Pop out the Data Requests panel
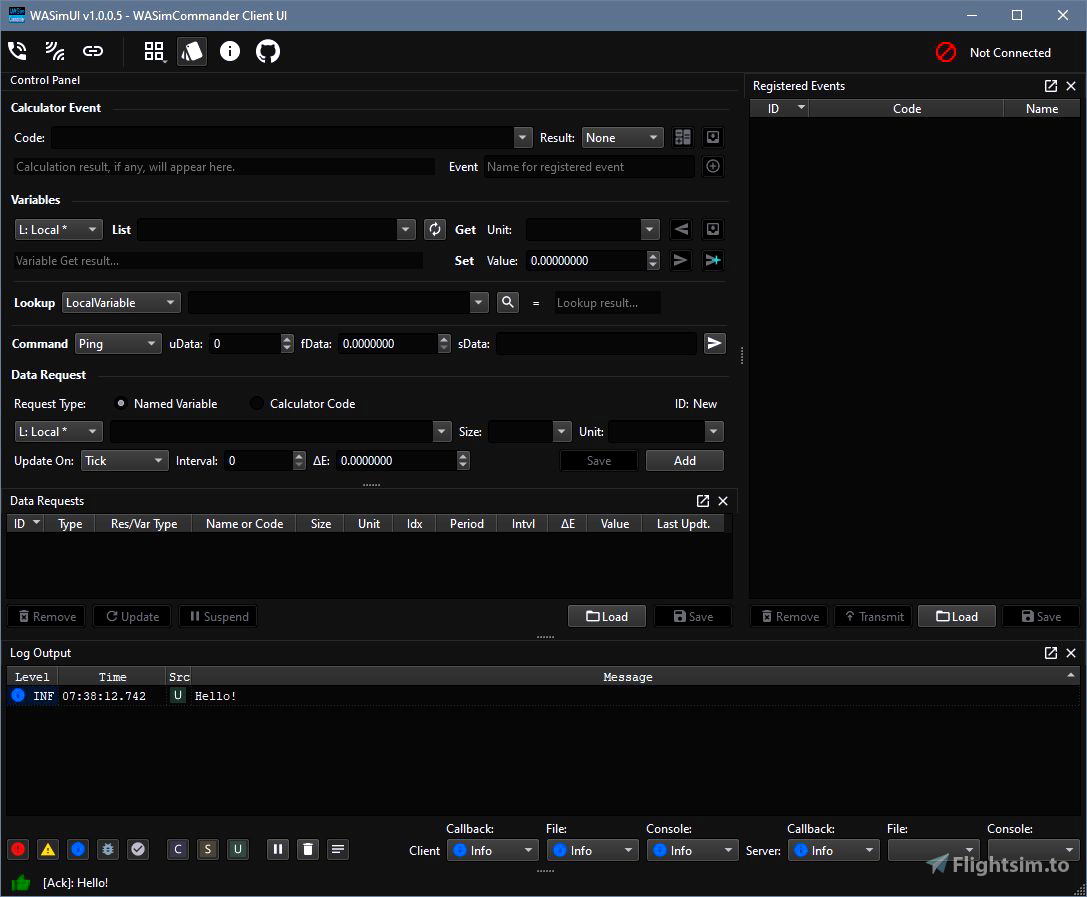 tap(703, 500)
